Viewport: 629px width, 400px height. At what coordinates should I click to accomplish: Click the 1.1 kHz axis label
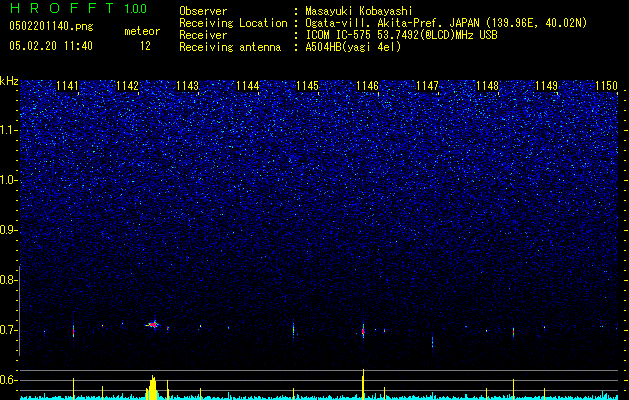8,130
